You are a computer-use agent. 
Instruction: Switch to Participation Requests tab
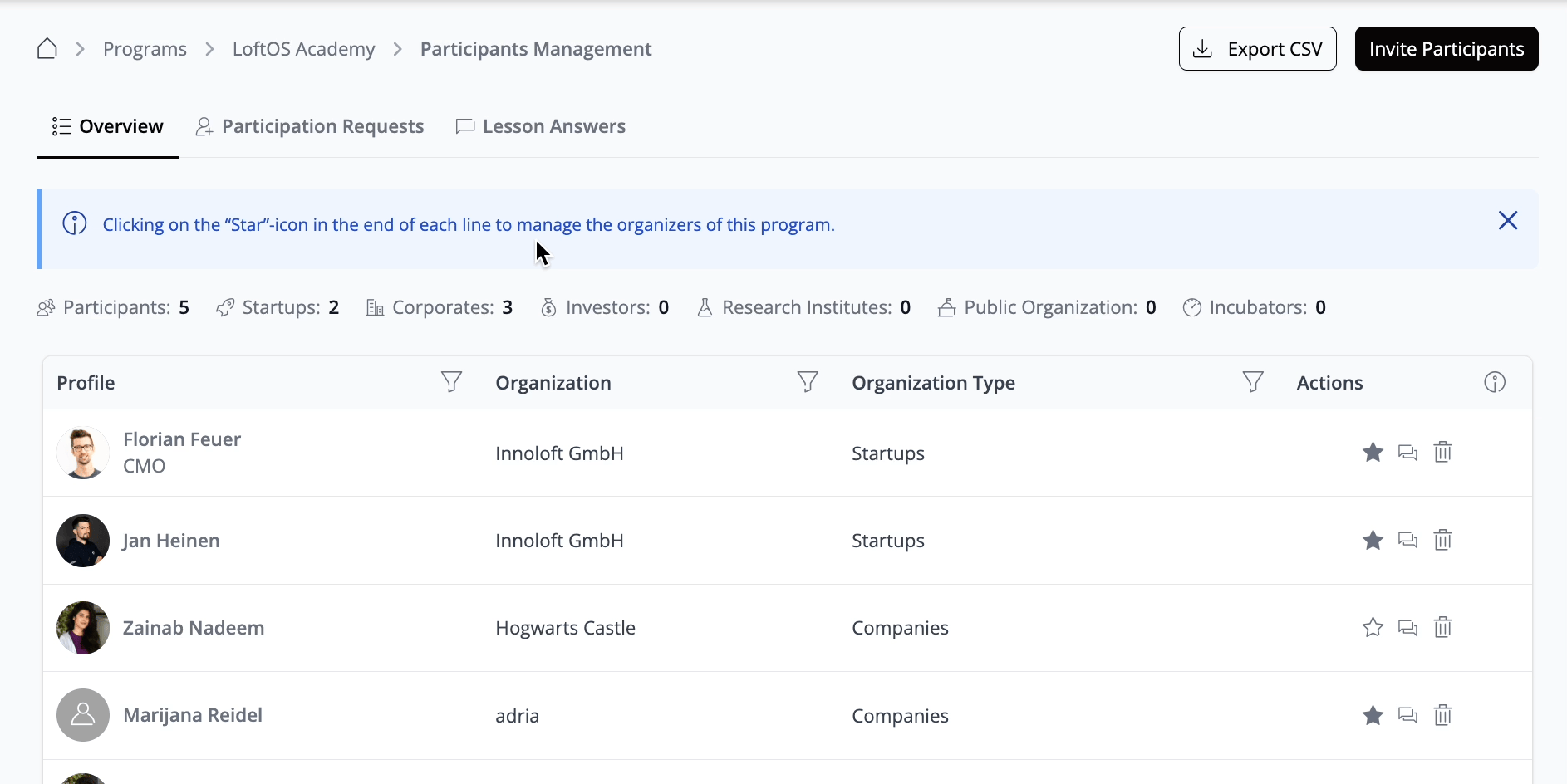(310, 126)
